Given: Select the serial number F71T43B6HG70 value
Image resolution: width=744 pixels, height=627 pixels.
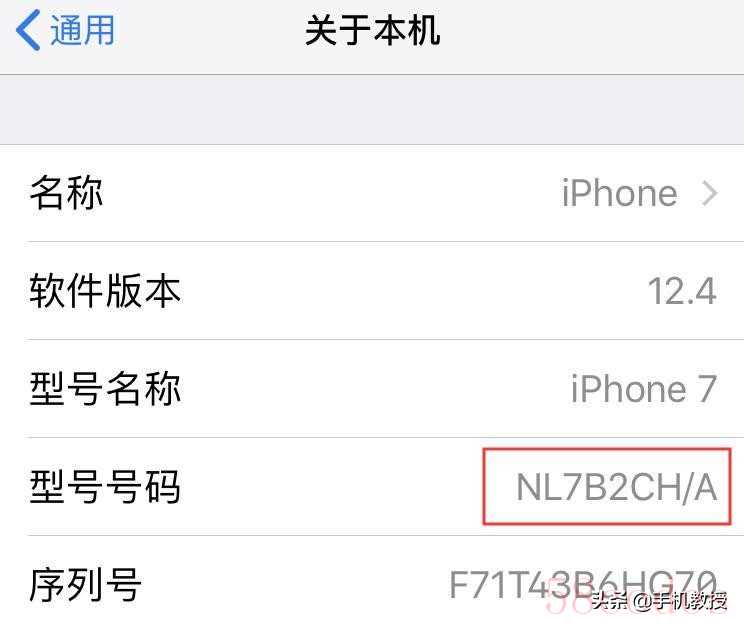Looking at the screenshot, I should 583,585.
